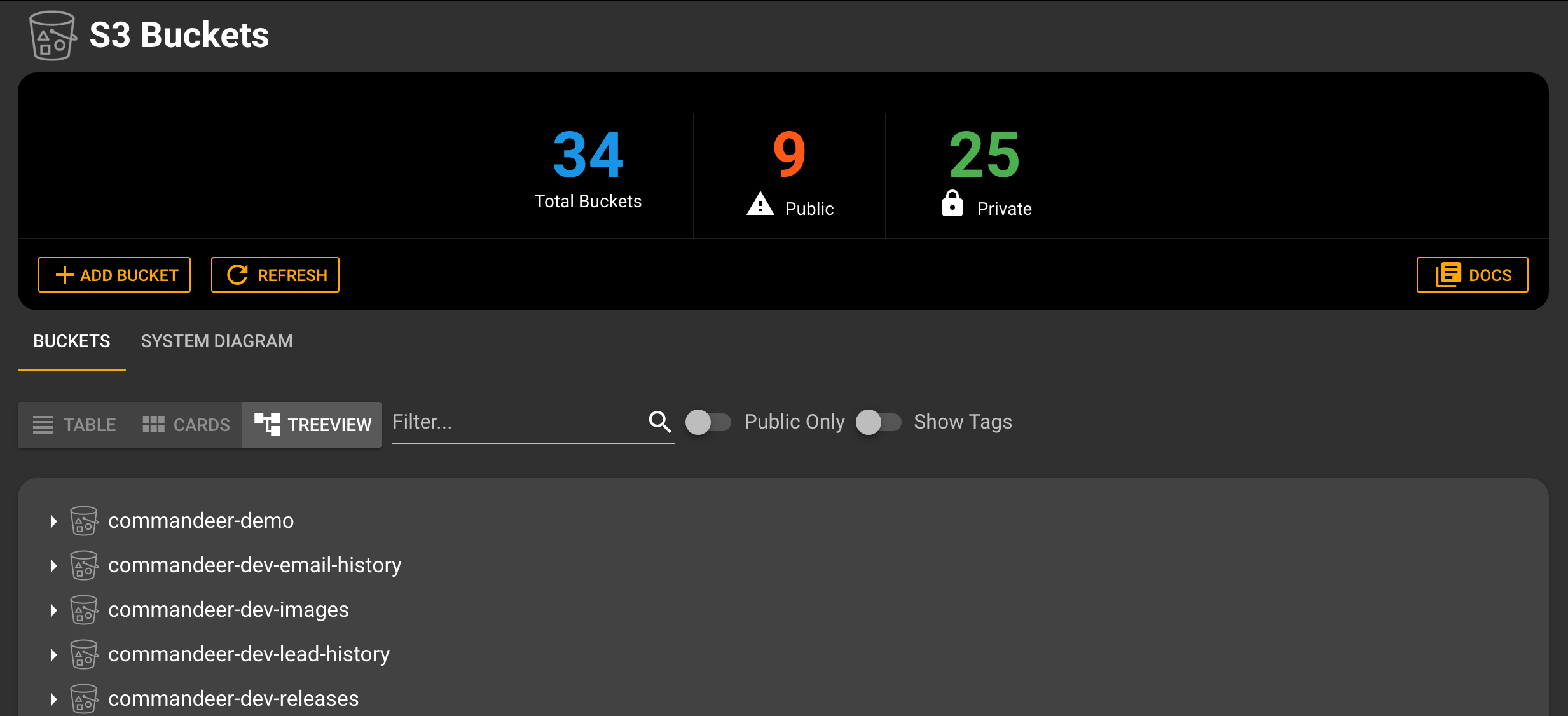The width and height of the screenshot is (1568, 716).
Task: Toggle the Public Only switch
Action: pyautogui.click(x=708, y=422)
